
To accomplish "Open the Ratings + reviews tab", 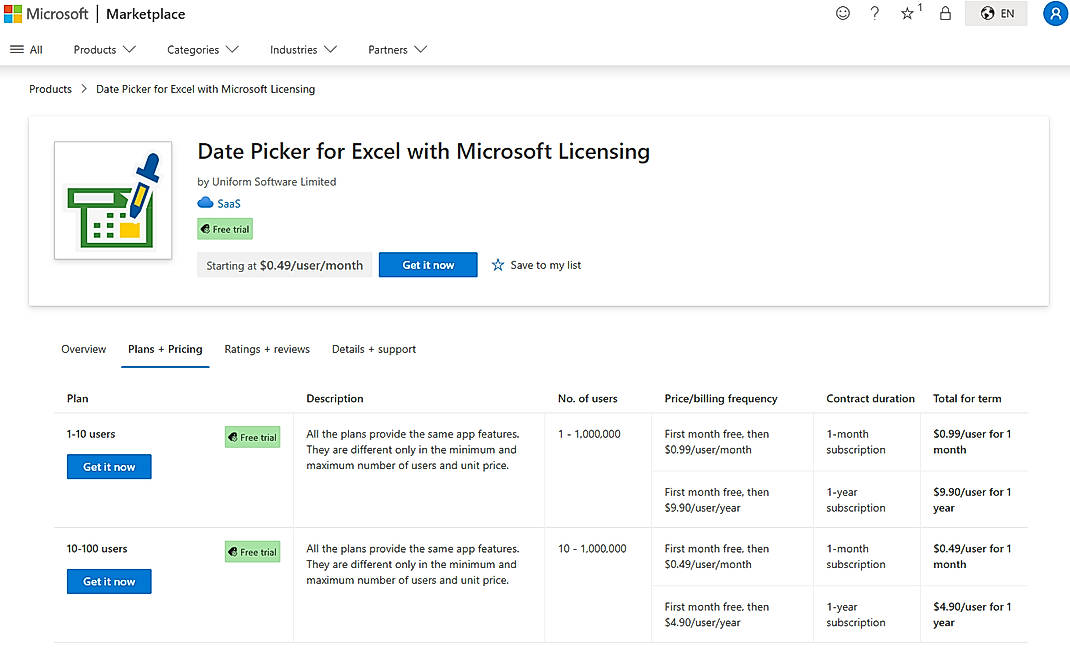I will click(x=267, y=349).
